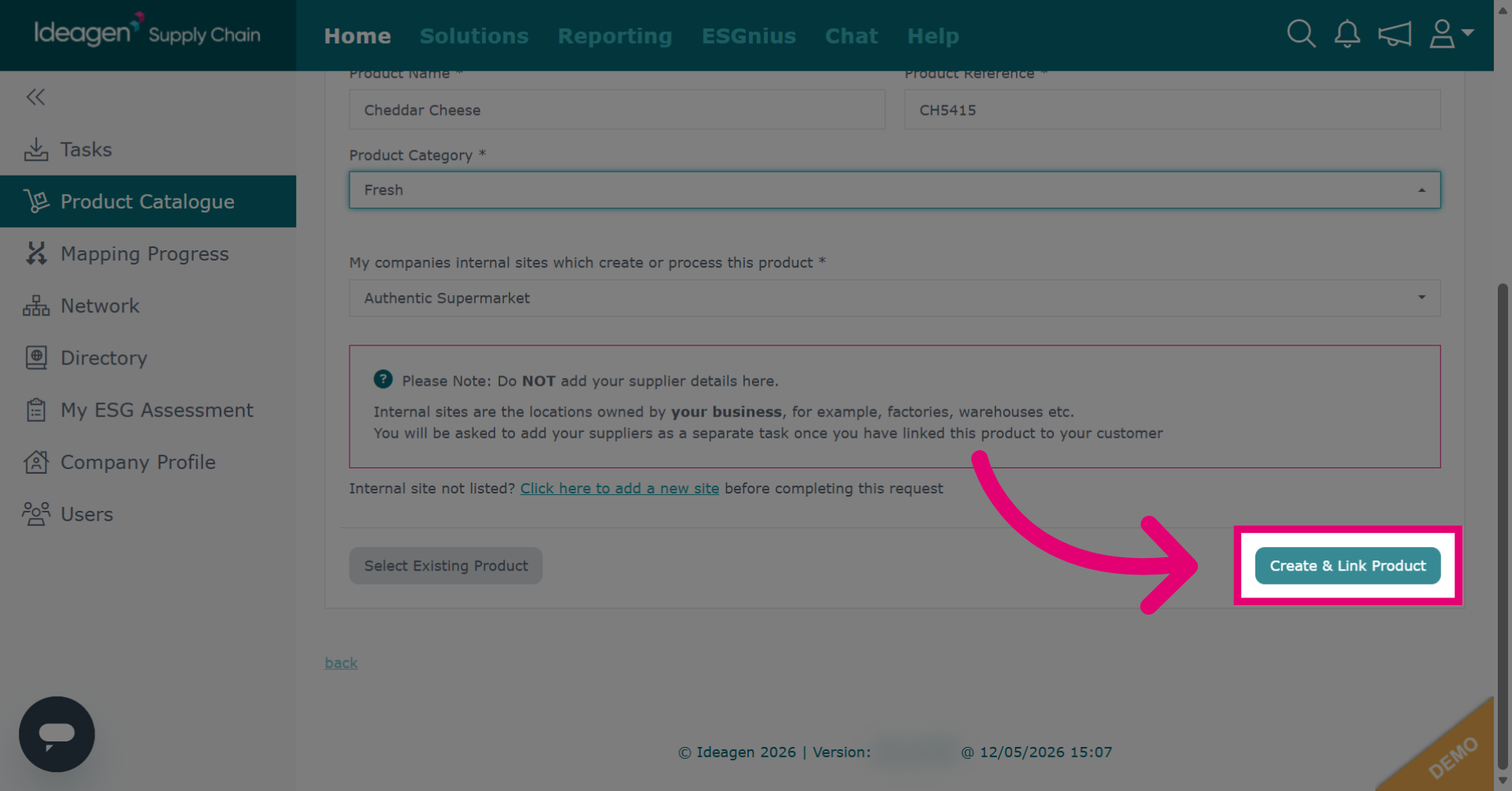Collapse the sidebar with double chevron
The height and width of the screenshot is (791, 1512).
pos(35,97)
